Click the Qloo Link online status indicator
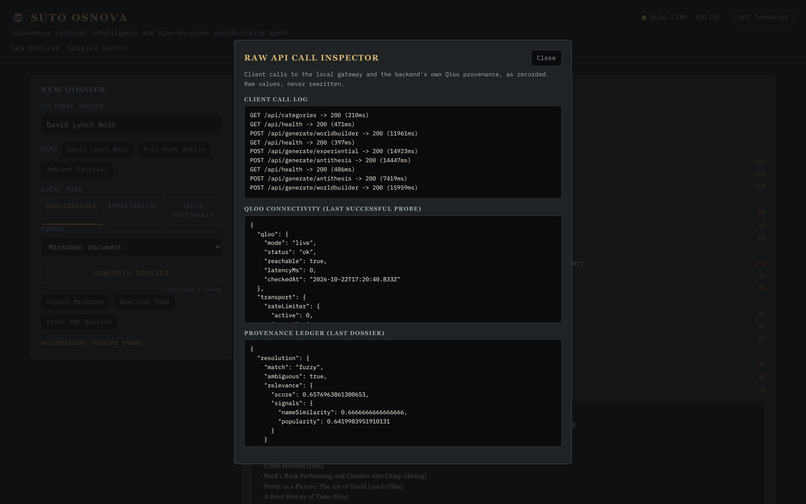This screenshot has height=504, width=806. [681, 17]
